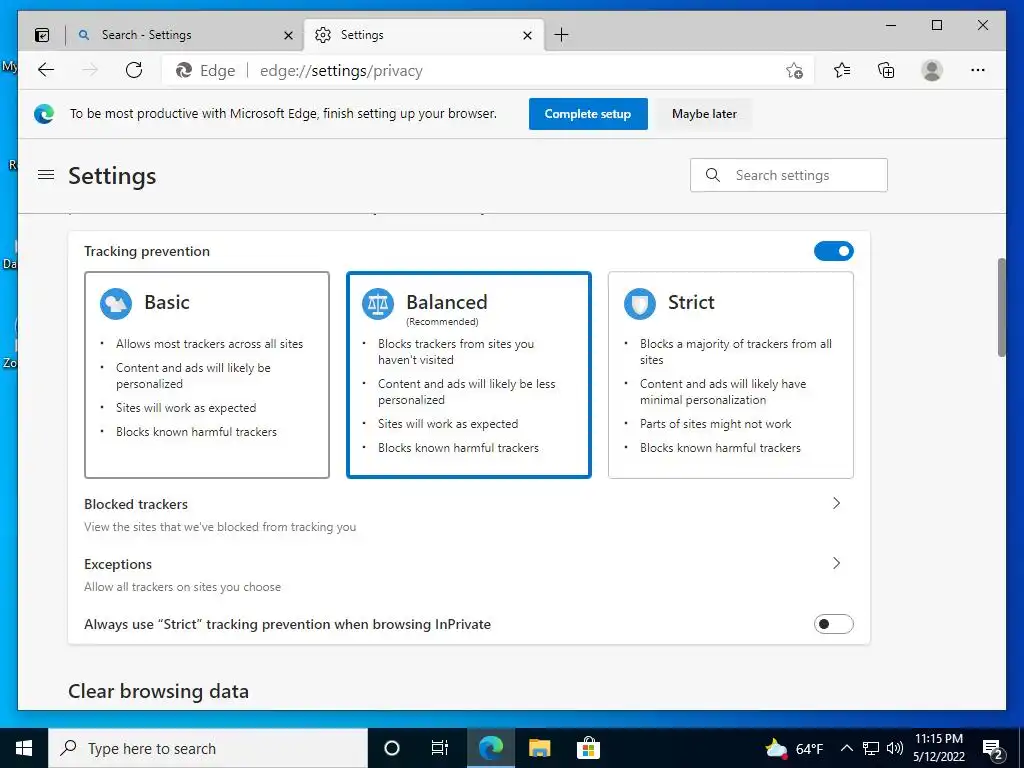Screen dimensions: 1024x768
Task: Switch to the Settings tab
Action: (423, 35)
